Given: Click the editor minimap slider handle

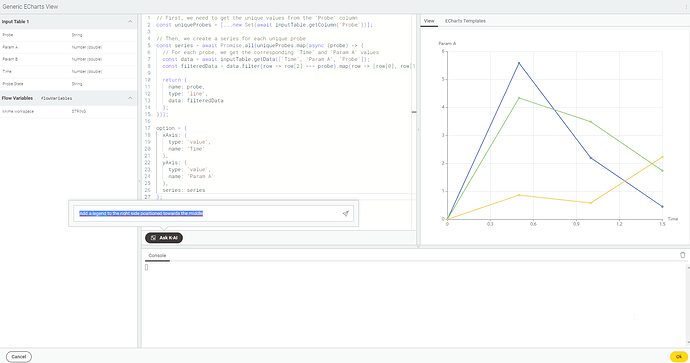Looking at the screenshot, I should pos(414,112).
